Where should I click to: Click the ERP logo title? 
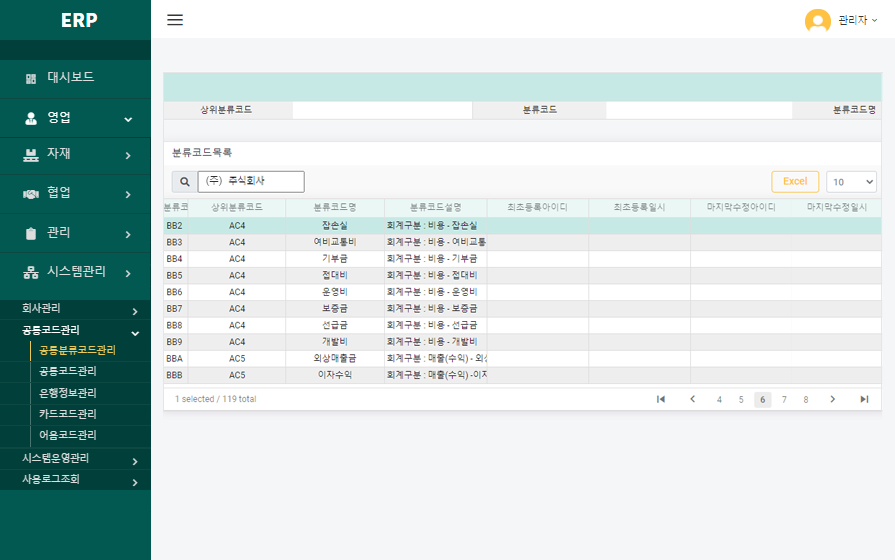click(79, 20)
